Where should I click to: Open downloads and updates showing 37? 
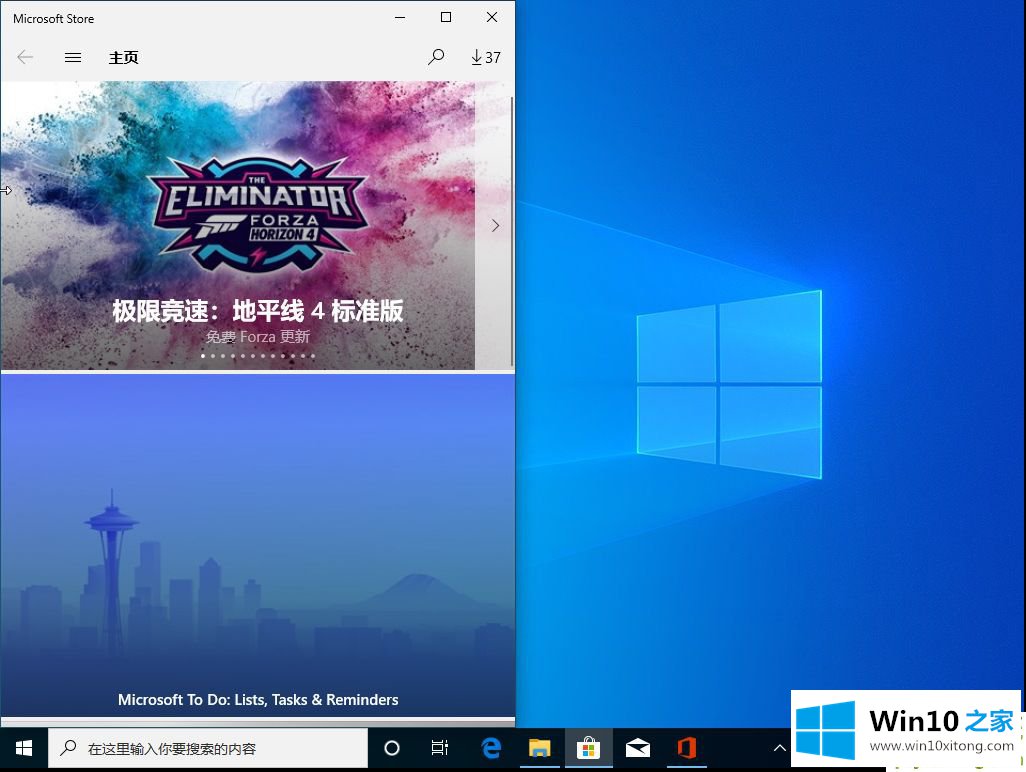(x=486, y=58)
